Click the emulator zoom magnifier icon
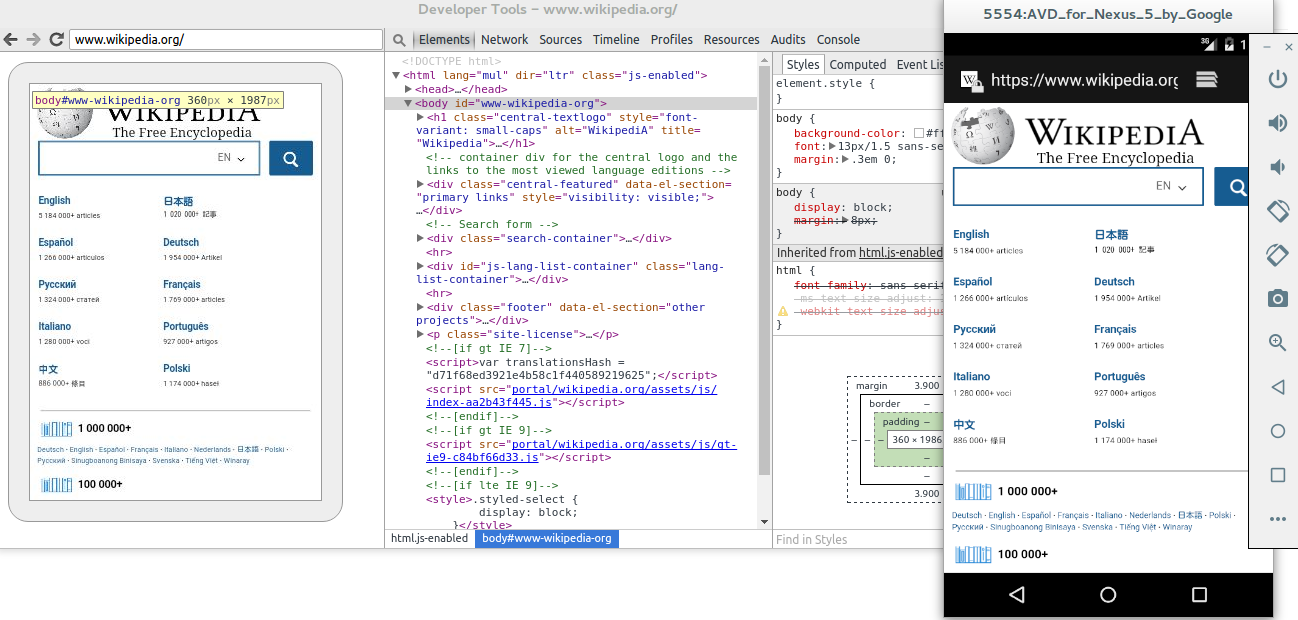 pos(1277,342)
